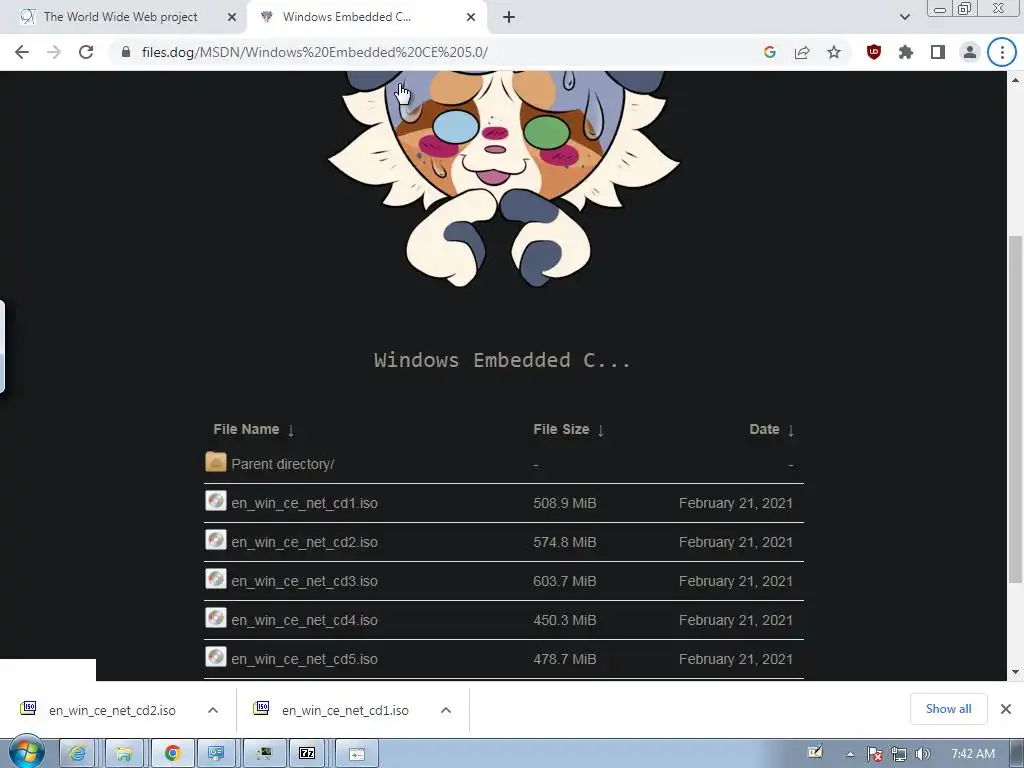Viewport: 1024px width, 768px height.
Task: Open the Windows Start menu
Action: point(26,753)
